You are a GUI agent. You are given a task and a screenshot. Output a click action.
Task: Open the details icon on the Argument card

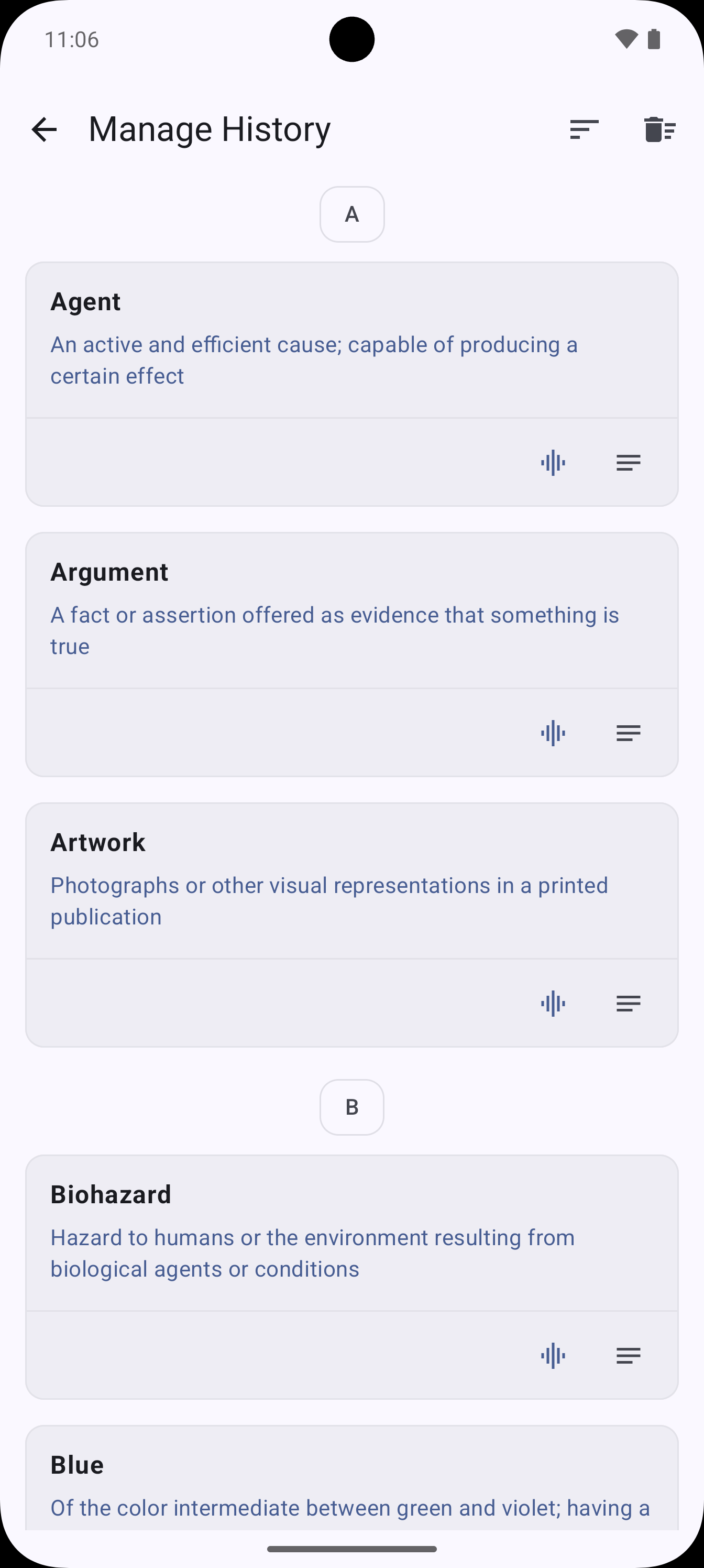[628, 733]
